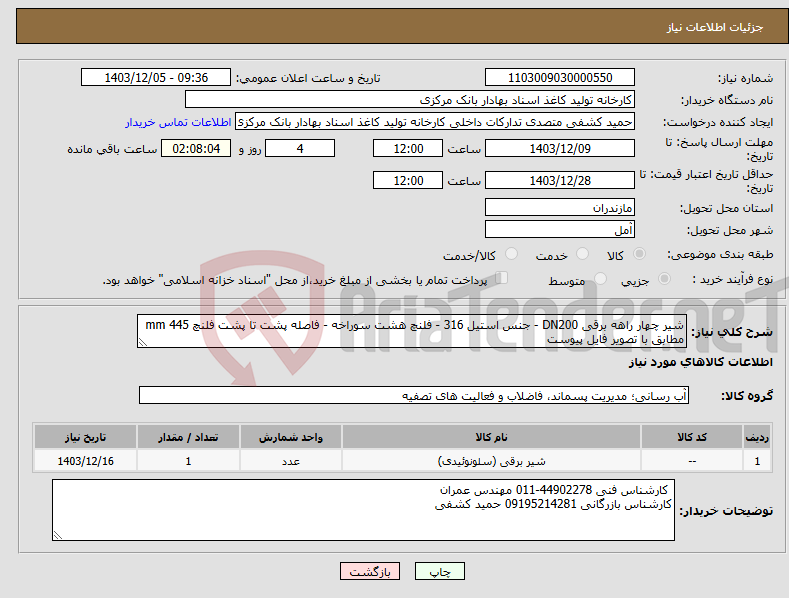Click the بازگشت (back) button
The width and height of the screenshot is (789, 598).
(x=370, y=571)
